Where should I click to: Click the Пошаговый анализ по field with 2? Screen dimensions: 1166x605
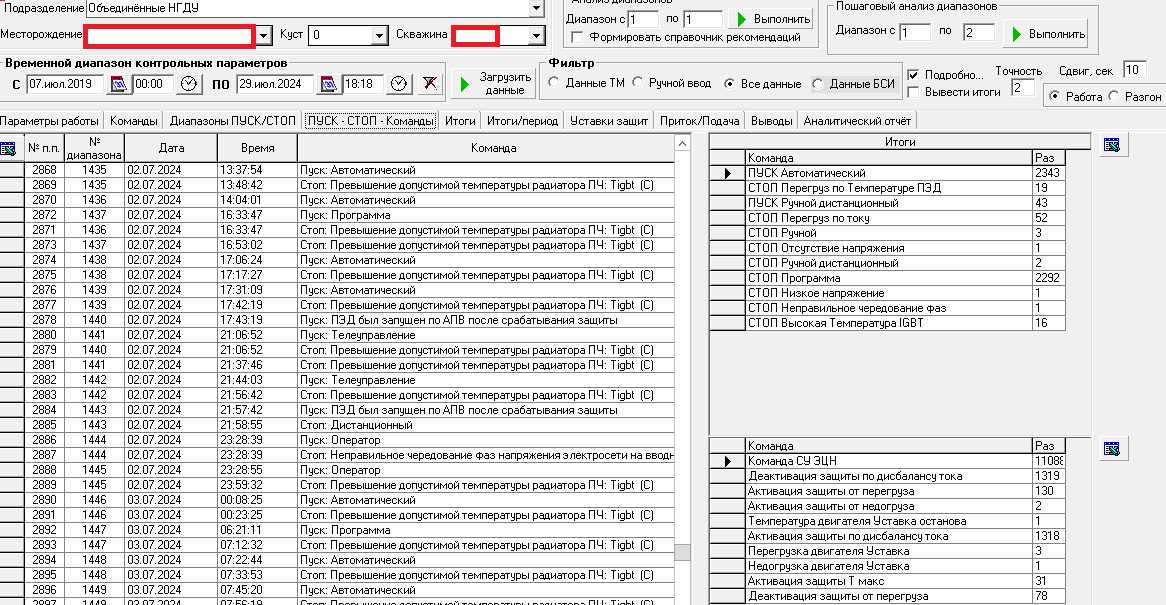coord(979,32)
